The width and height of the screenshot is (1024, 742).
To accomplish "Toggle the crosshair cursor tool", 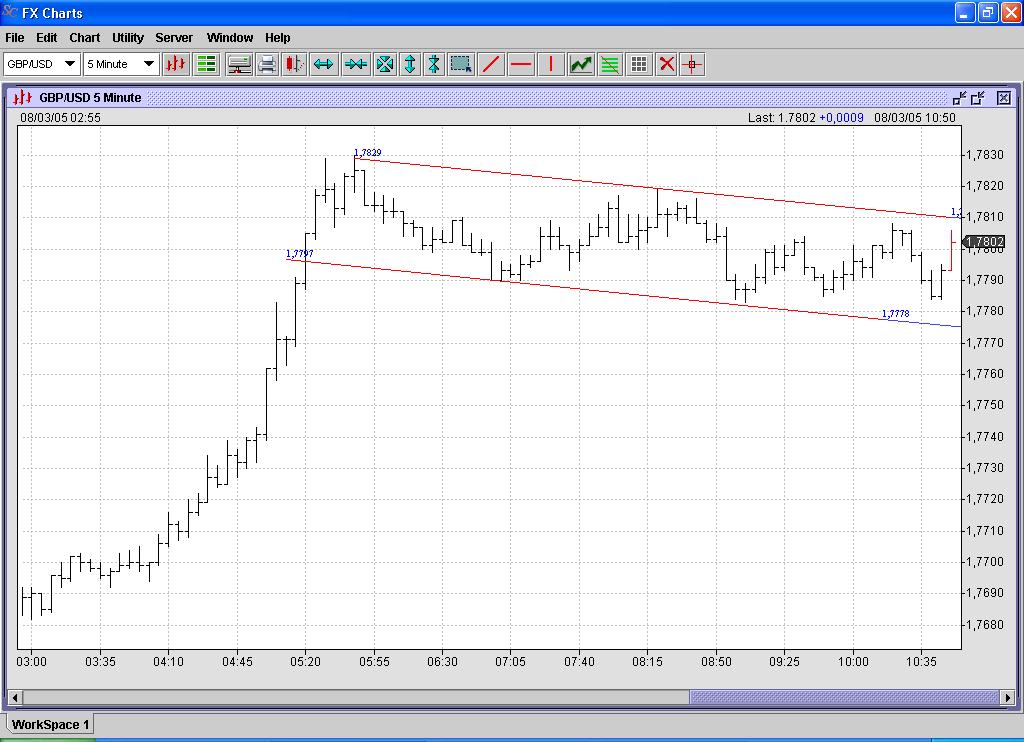I will click(x=692, y=64).
